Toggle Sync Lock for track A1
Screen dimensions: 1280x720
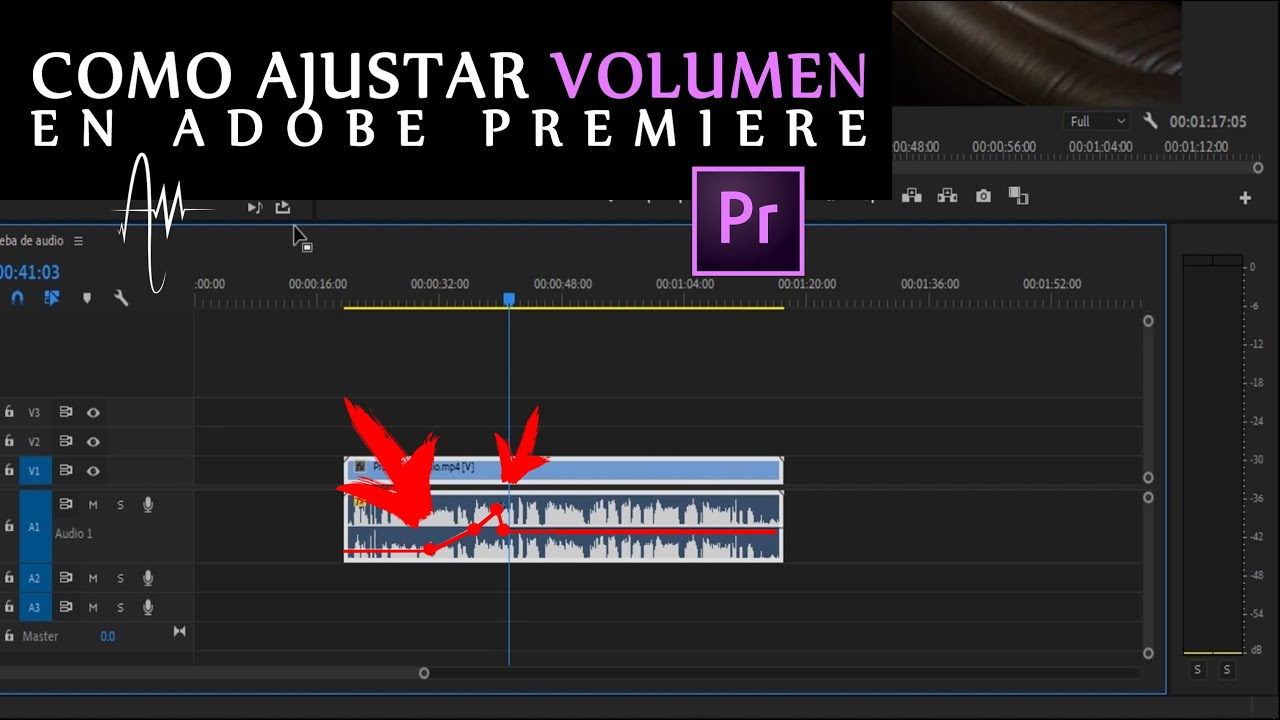65,505
